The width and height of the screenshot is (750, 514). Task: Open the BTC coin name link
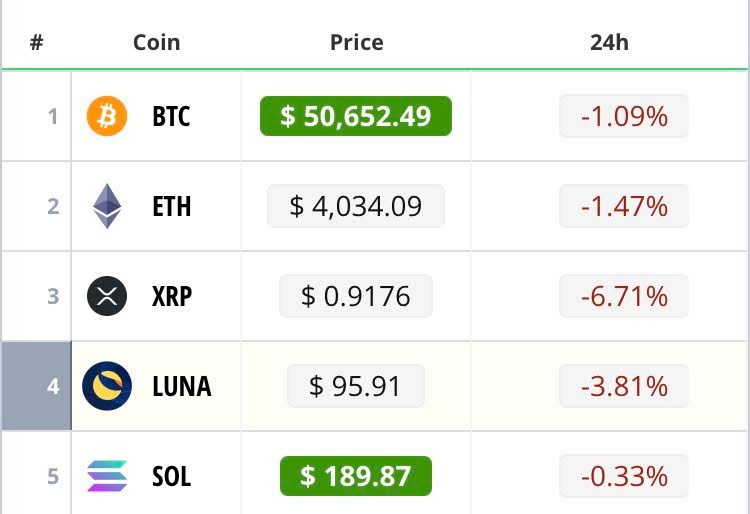(171, 116)
